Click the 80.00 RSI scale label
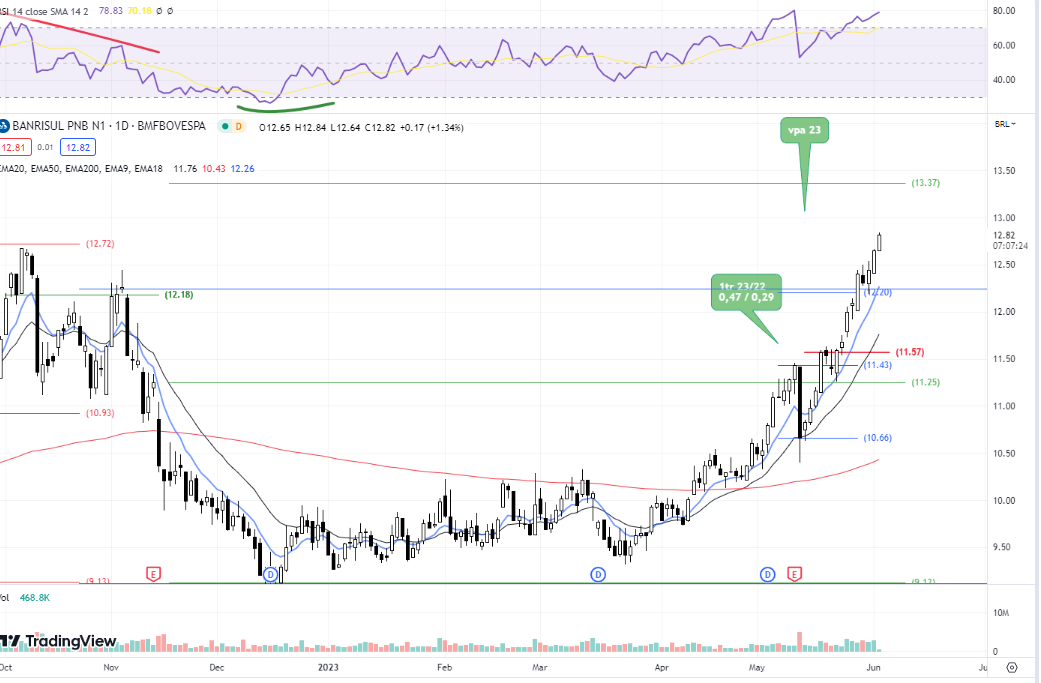Image resolution: width=1041 pixels, height=683 pixels. coord(1004,11)
